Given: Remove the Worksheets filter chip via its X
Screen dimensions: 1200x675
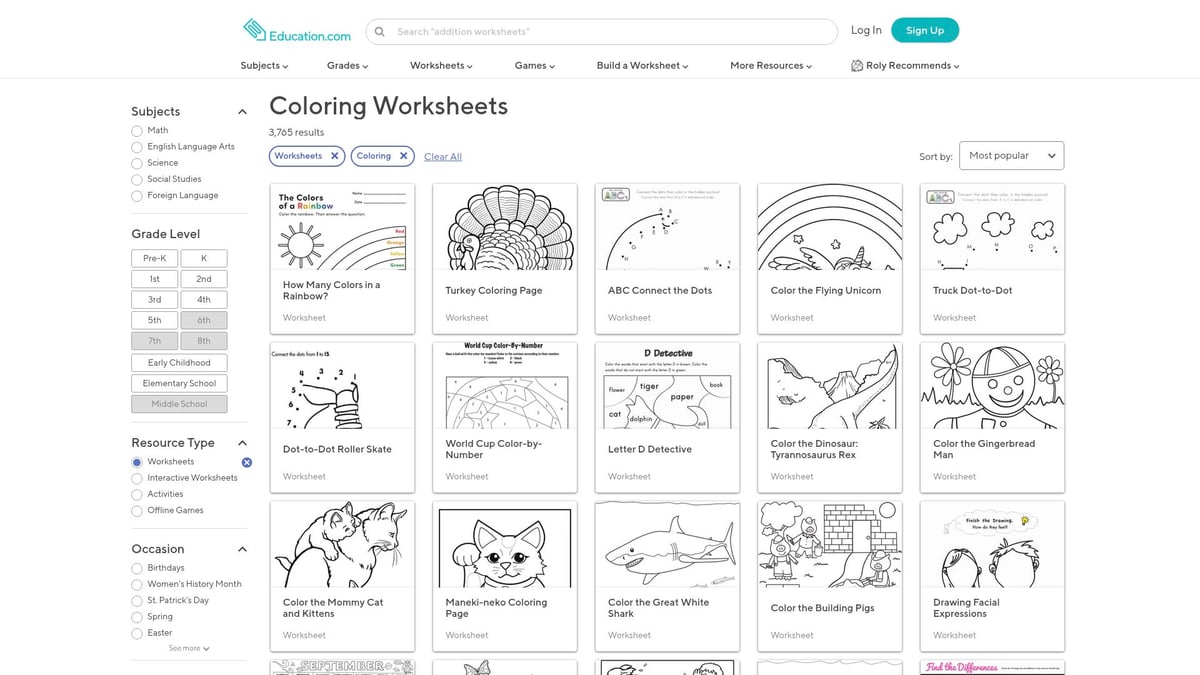Looking at the screenshot, I should point(334,156).
